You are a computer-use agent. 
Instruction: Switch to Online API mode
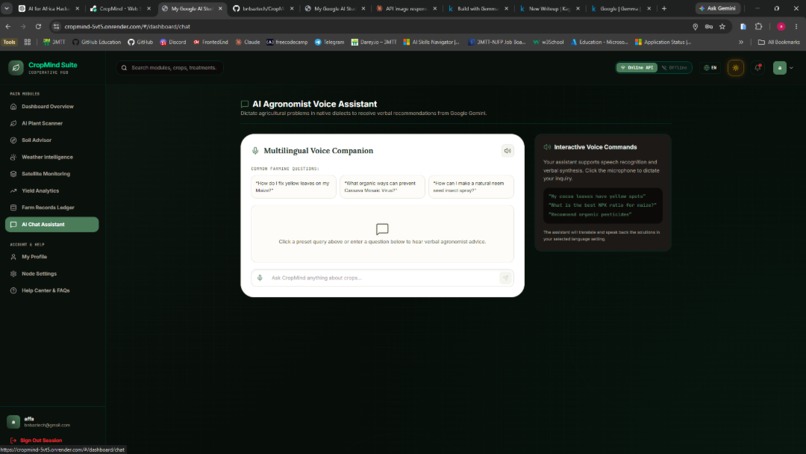tap(637, 67)
